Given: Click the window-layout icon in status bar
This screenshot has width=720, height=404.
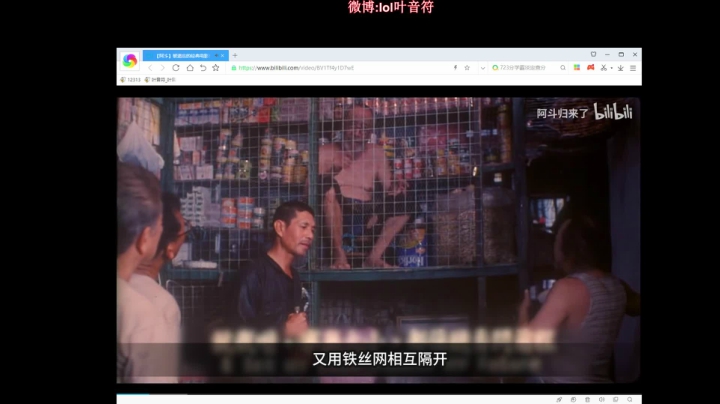Looking at the screenshot, I should pos(616,400).
